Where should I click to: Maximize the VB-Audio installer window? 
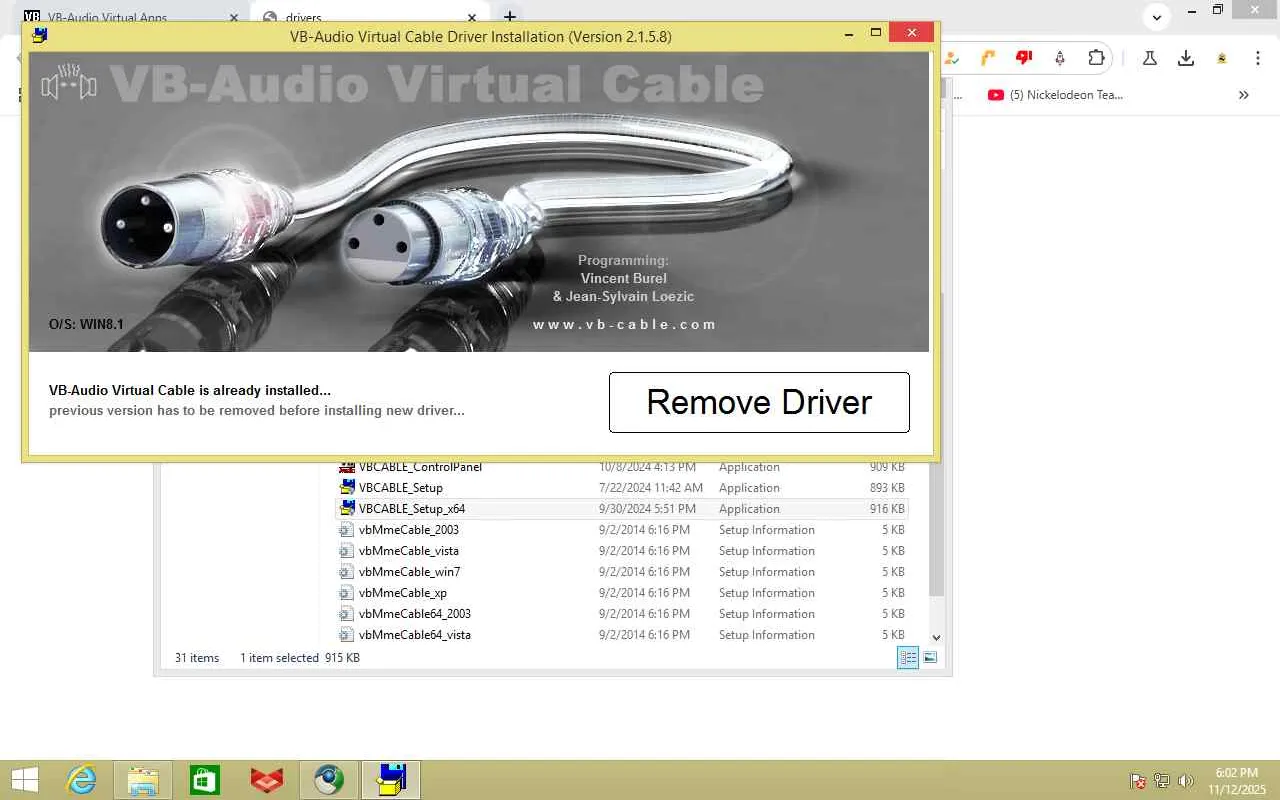pyautogui.click(x=876, y=33)
